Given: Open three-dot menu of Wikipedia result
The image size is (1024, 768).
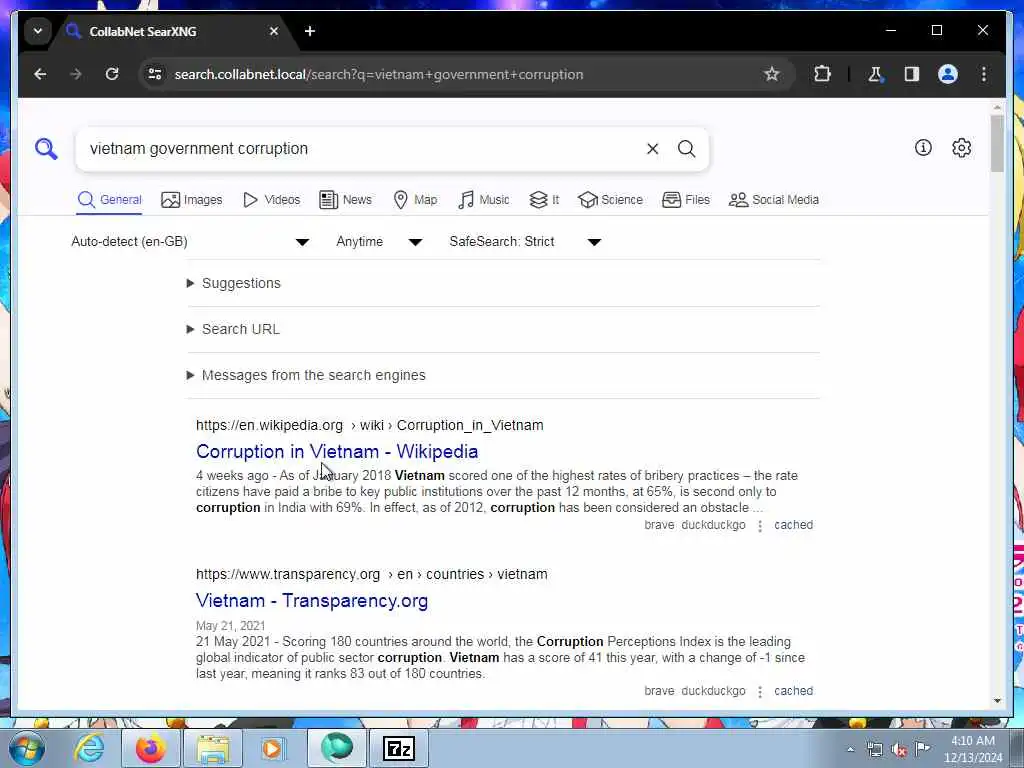Looking at the screenshot, I should coord(760,526).
